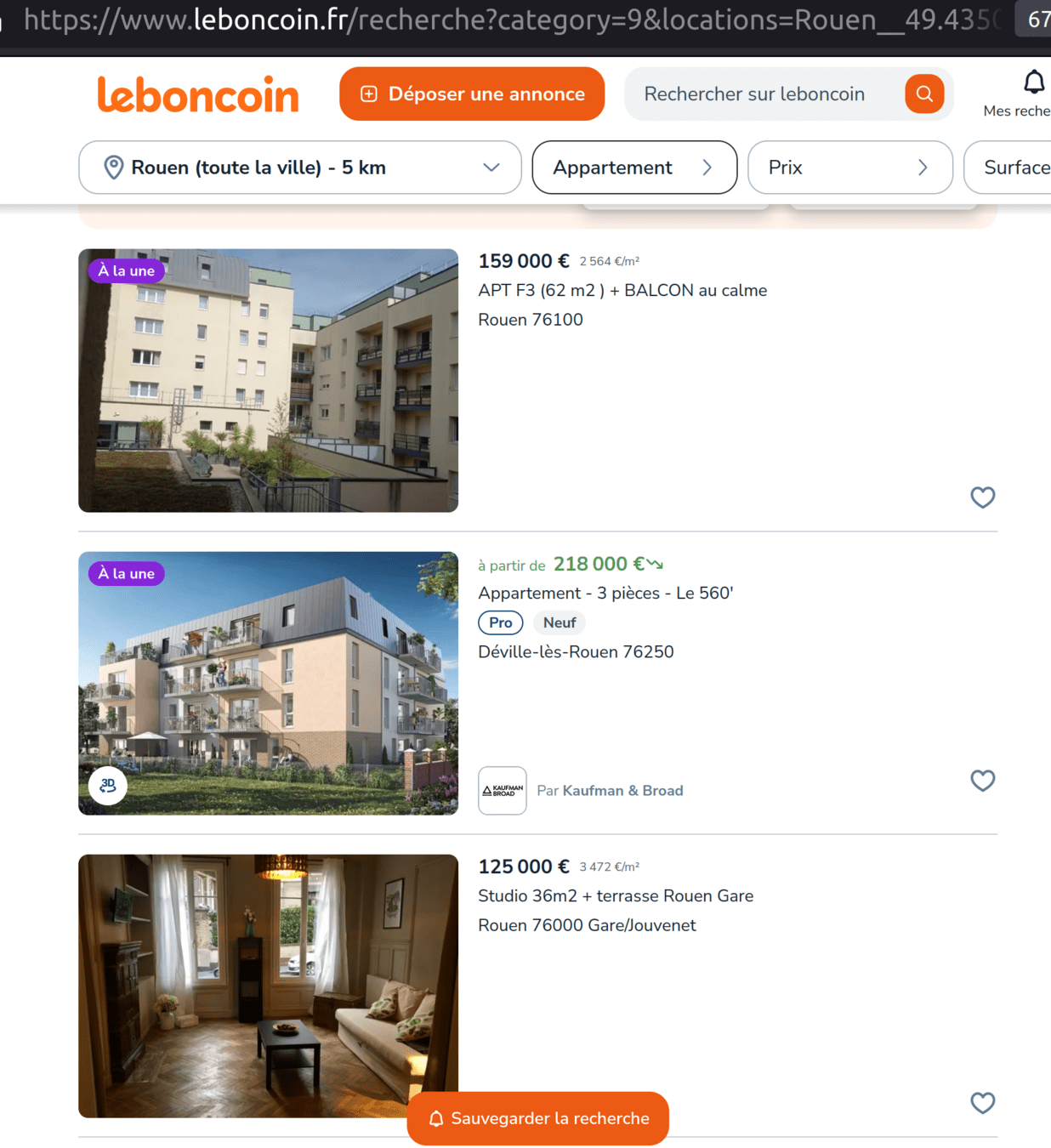This screenshot has width=1051, height=1148.
Task: Click the price drop arrow icon
Action: click(655, 564)
